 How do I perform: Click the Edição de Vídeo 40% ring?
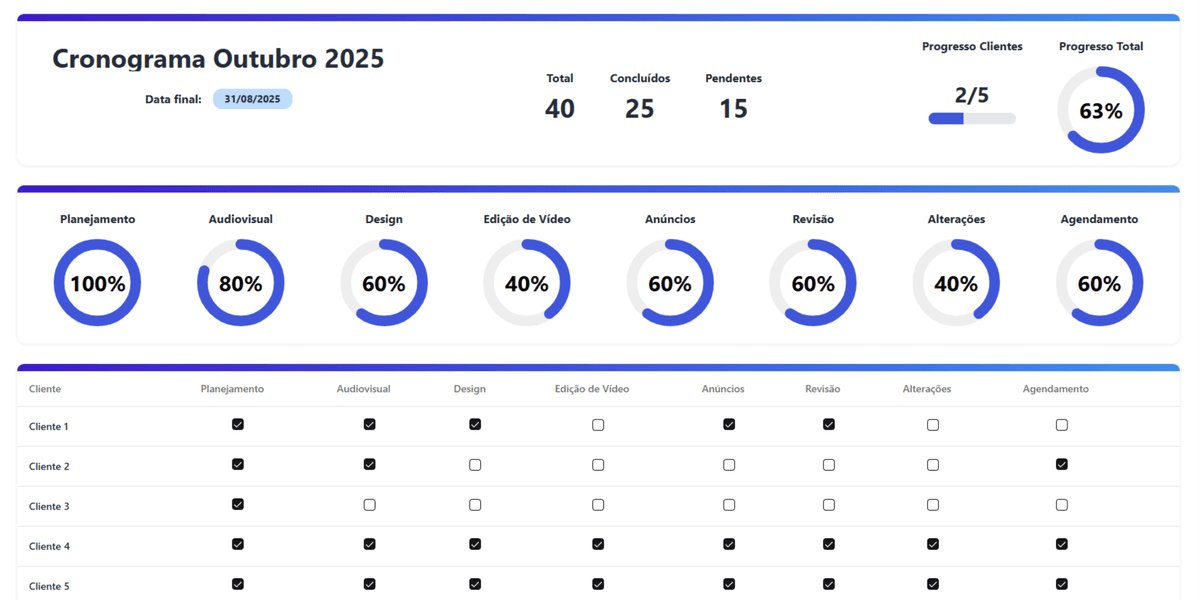click(x=526, y=283)
